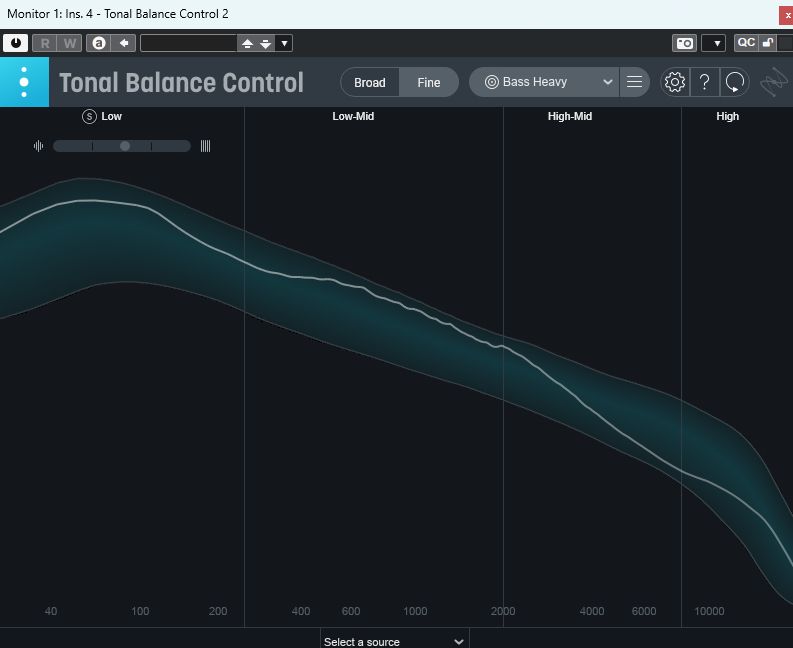Click the Low-Mid band label
Screen dimensions: 793x648
(x=353, y=116)
